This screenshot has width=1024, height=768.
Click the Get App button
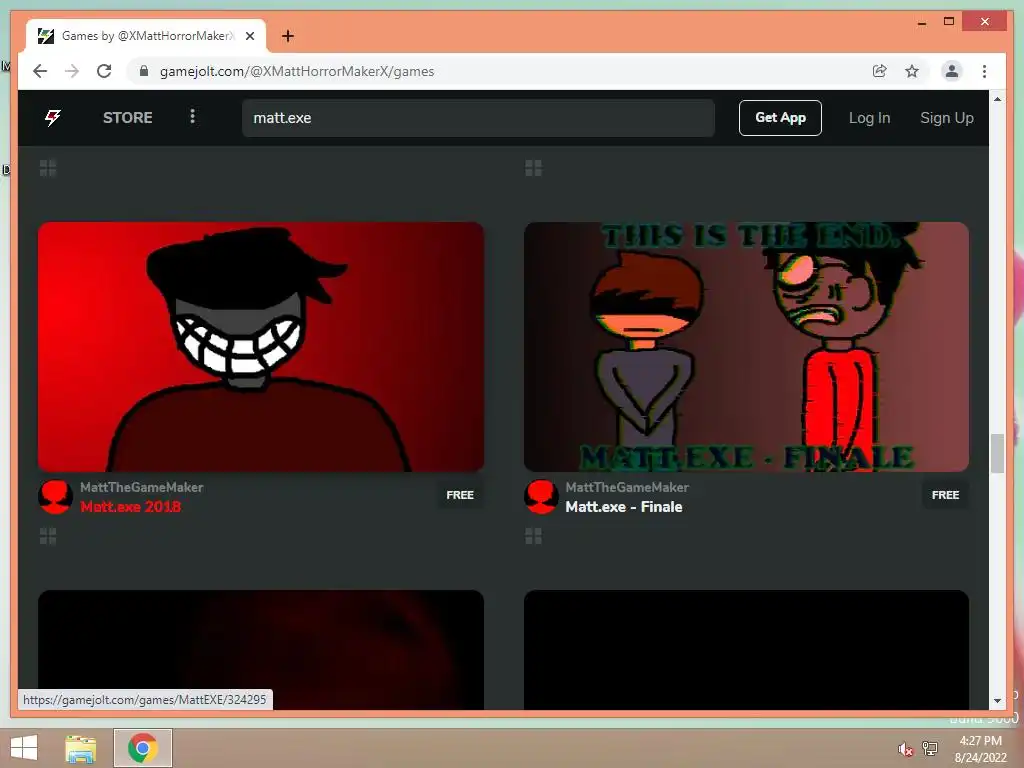[x=780, y=118]
